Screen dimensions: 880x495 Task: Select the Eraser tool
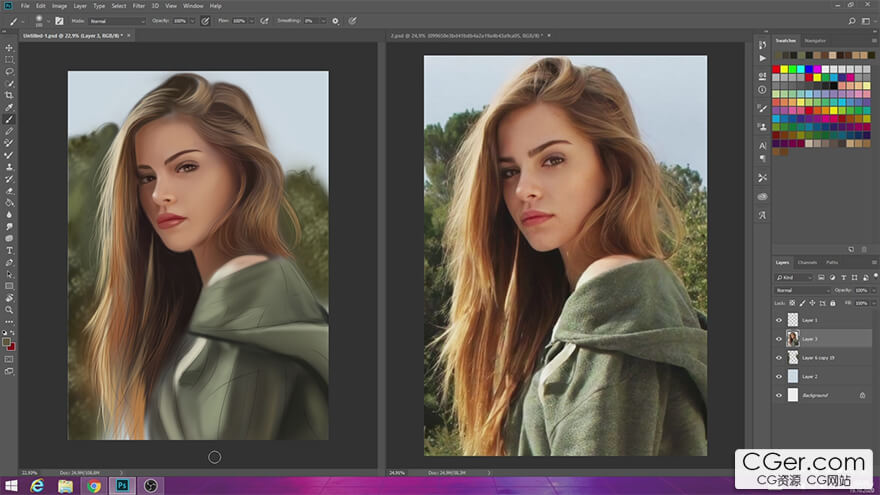click(x=9, y=191)
